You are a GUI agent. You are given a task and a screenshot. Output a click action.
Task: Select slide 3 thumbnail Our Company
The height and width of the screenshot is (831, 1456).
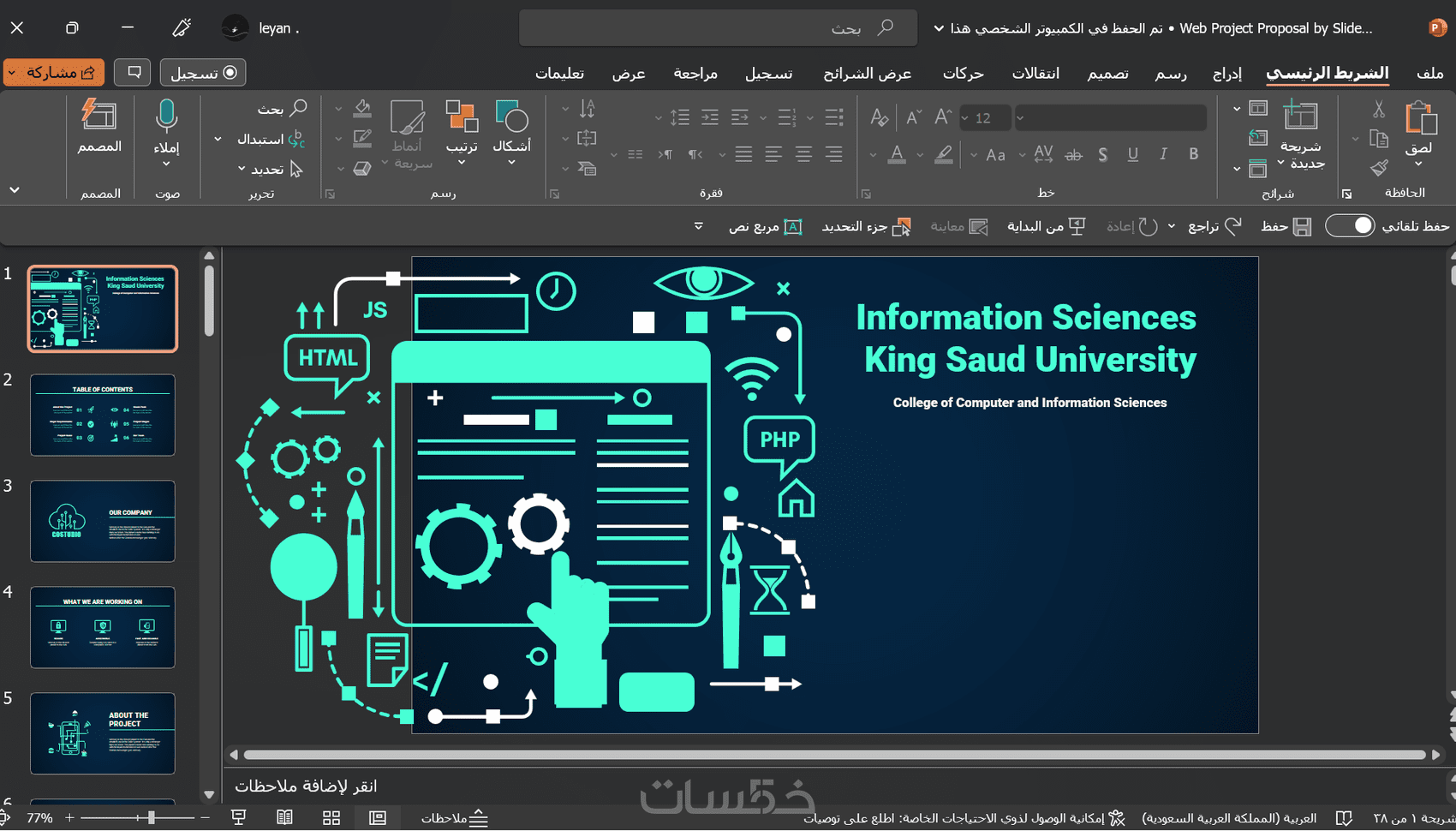pyautogui.click(x=103, y=521)
